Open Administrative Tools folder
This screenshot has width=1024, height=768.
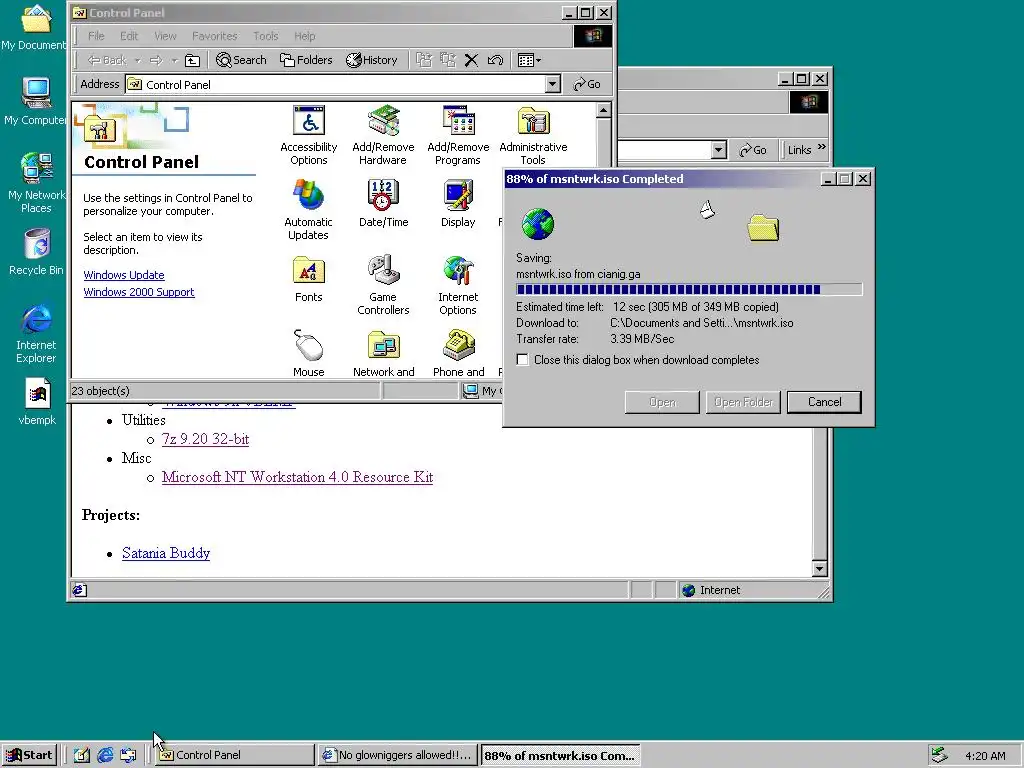533,135
